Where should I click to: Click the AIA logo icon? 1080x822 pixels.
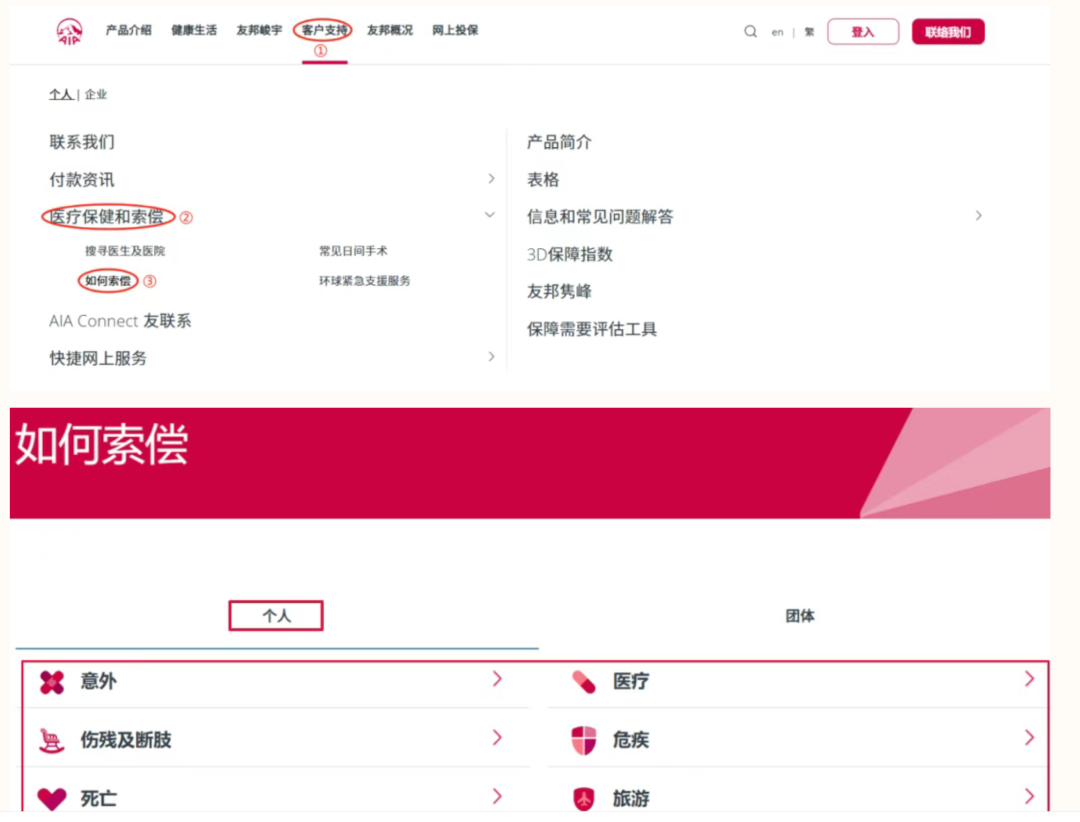pos(70,32)
